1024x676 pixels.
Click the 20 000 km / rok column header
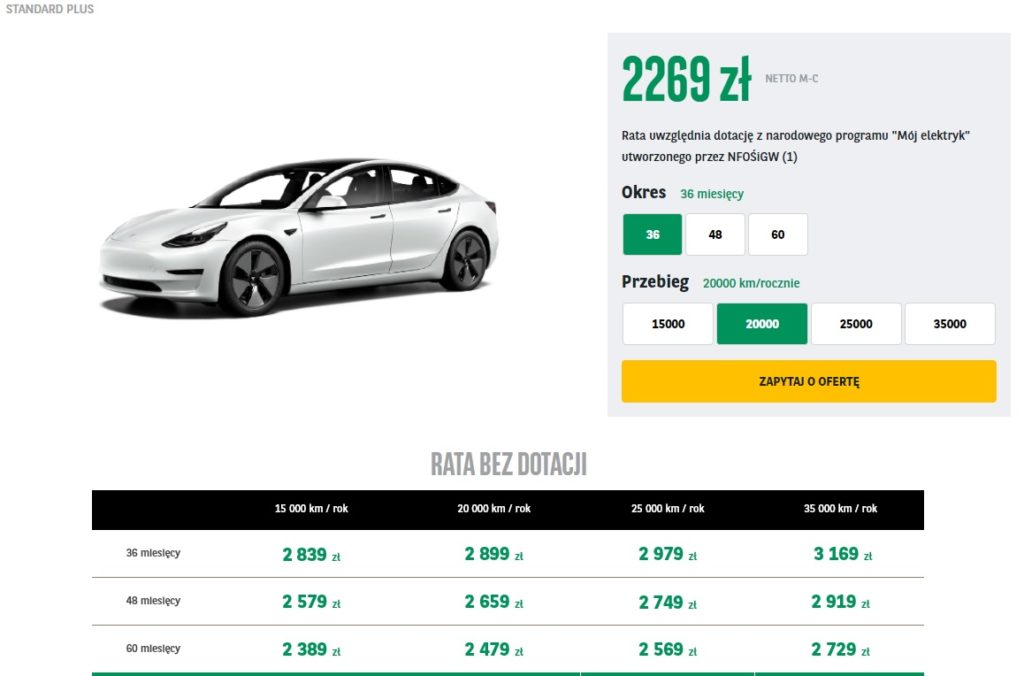[494, 509]
